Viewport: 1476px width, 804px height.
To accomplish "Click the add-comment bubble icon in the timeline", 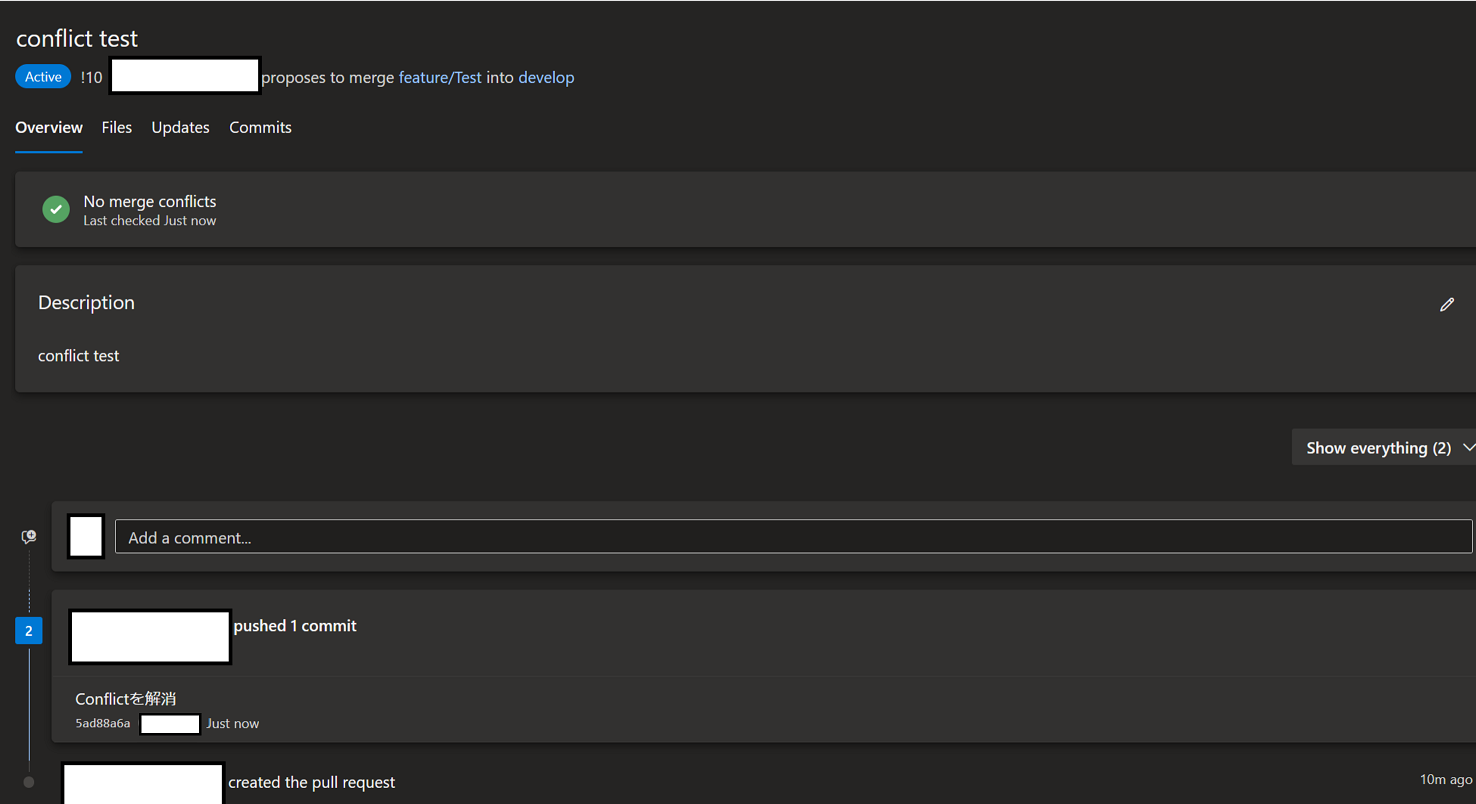I will (x=28, y=536).
